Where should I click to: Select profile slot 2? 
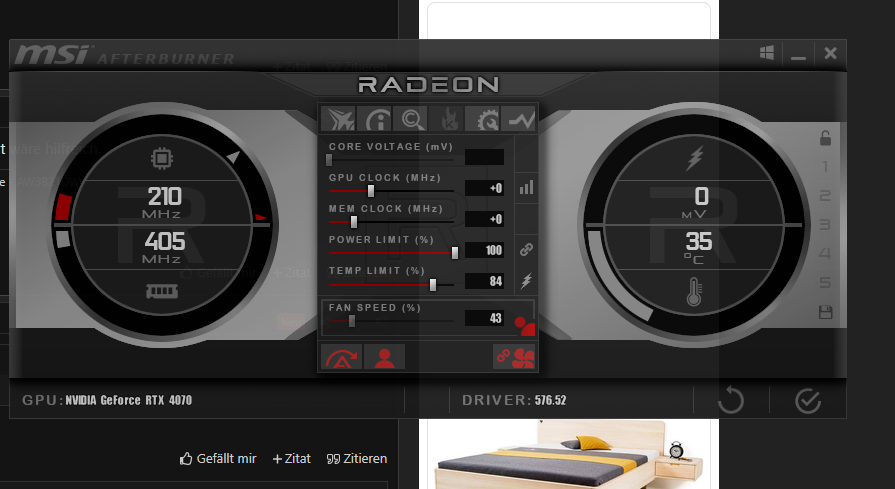[825, 196]
